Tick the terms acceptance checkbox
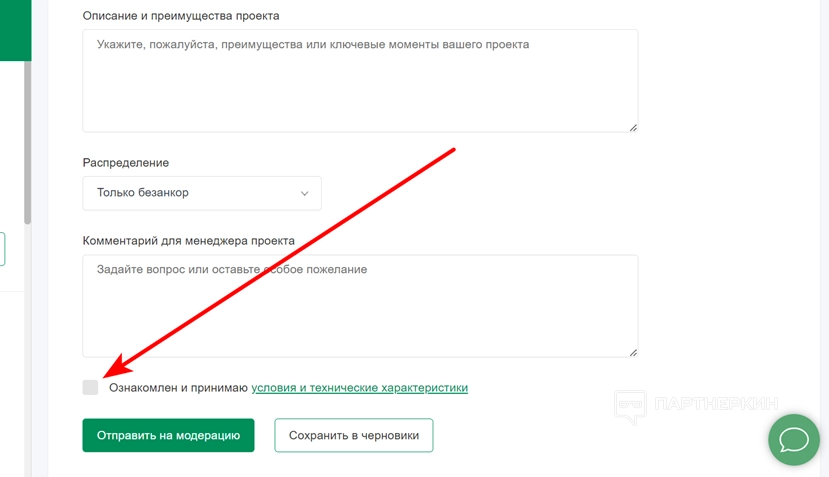This screenshot has height=477, width=829. point(91,387)
